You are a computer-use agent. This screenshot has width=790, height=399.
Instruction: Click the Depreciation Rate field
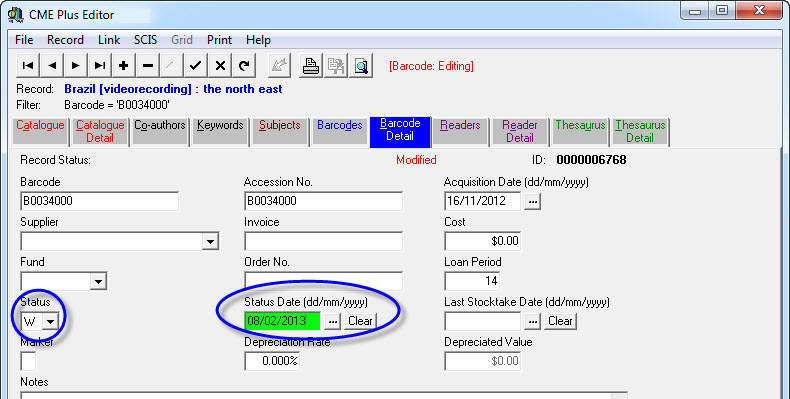pos(272,361)
